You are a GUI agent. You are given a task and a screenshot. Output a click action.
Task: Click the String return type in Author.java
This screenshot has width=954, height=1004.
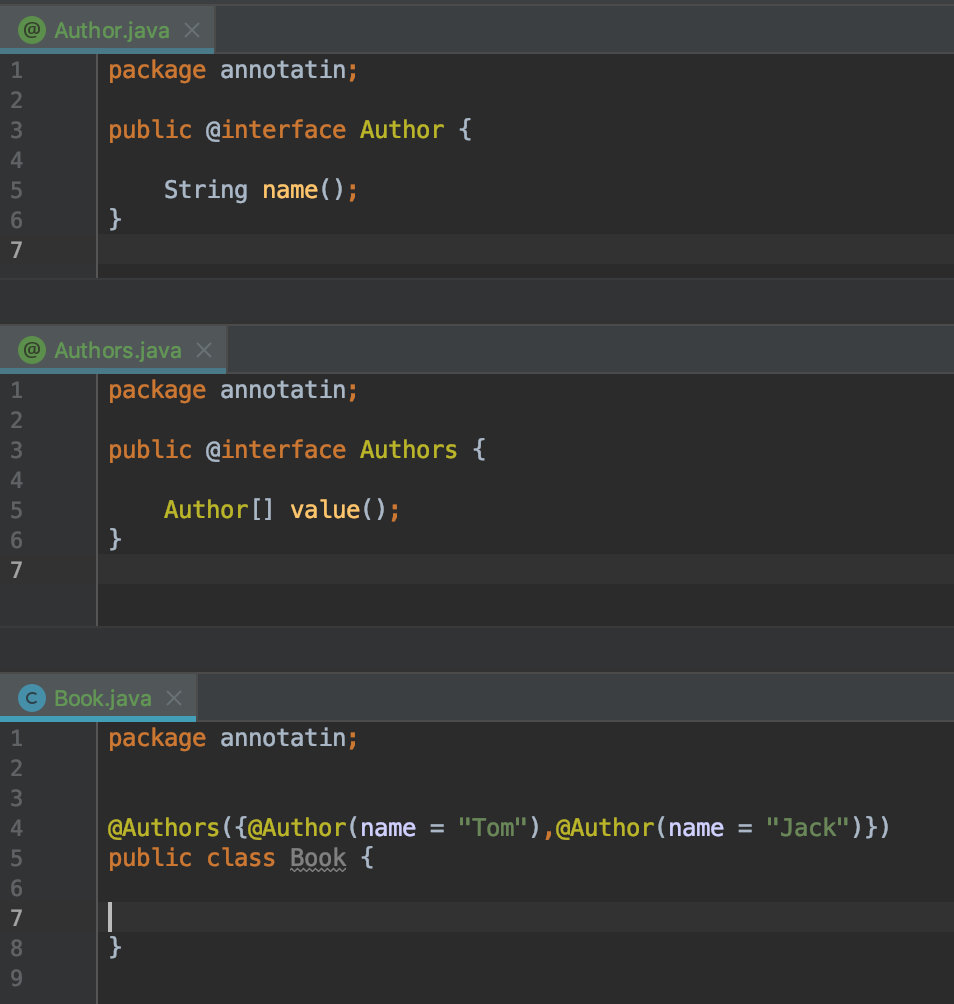(204, 189)
